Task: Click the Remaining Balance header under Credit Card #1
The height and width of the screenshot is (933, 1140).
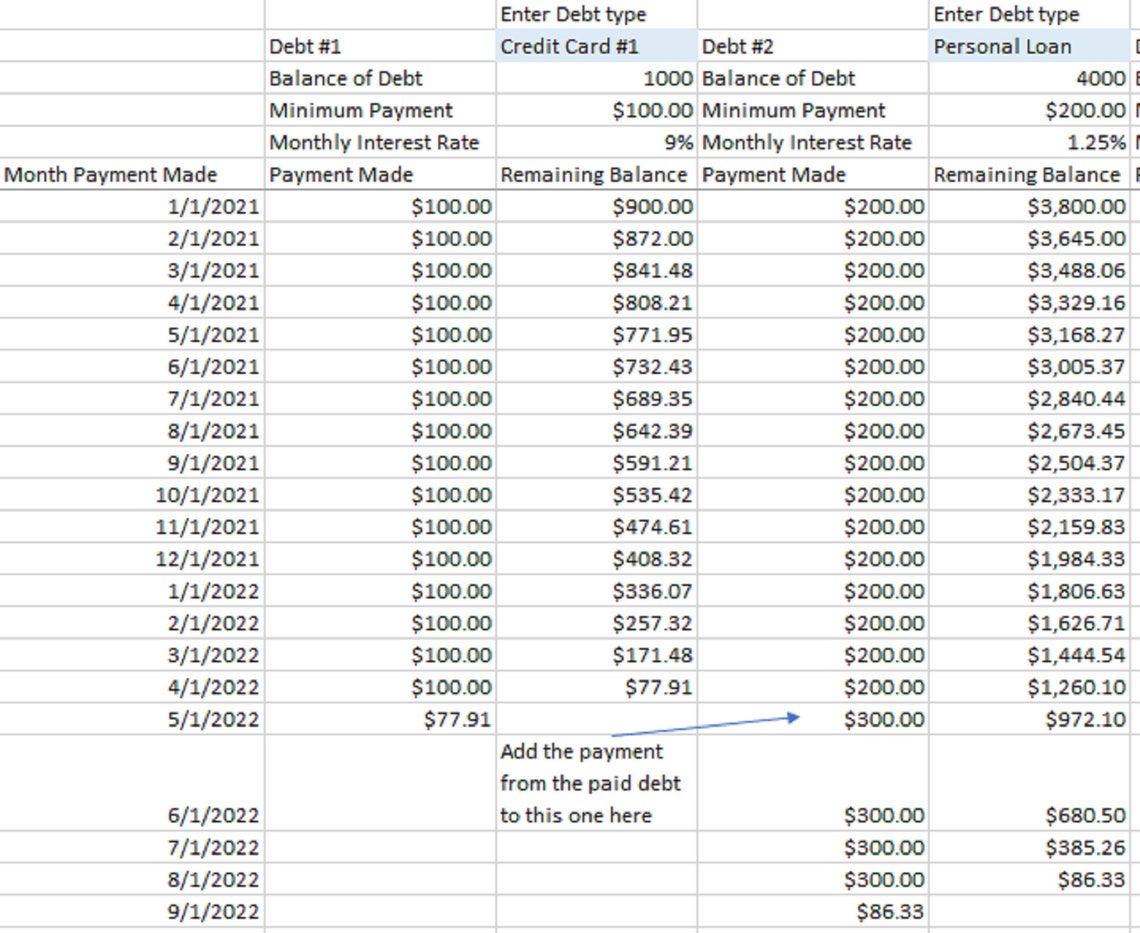Action: click(x=595, y=174)
